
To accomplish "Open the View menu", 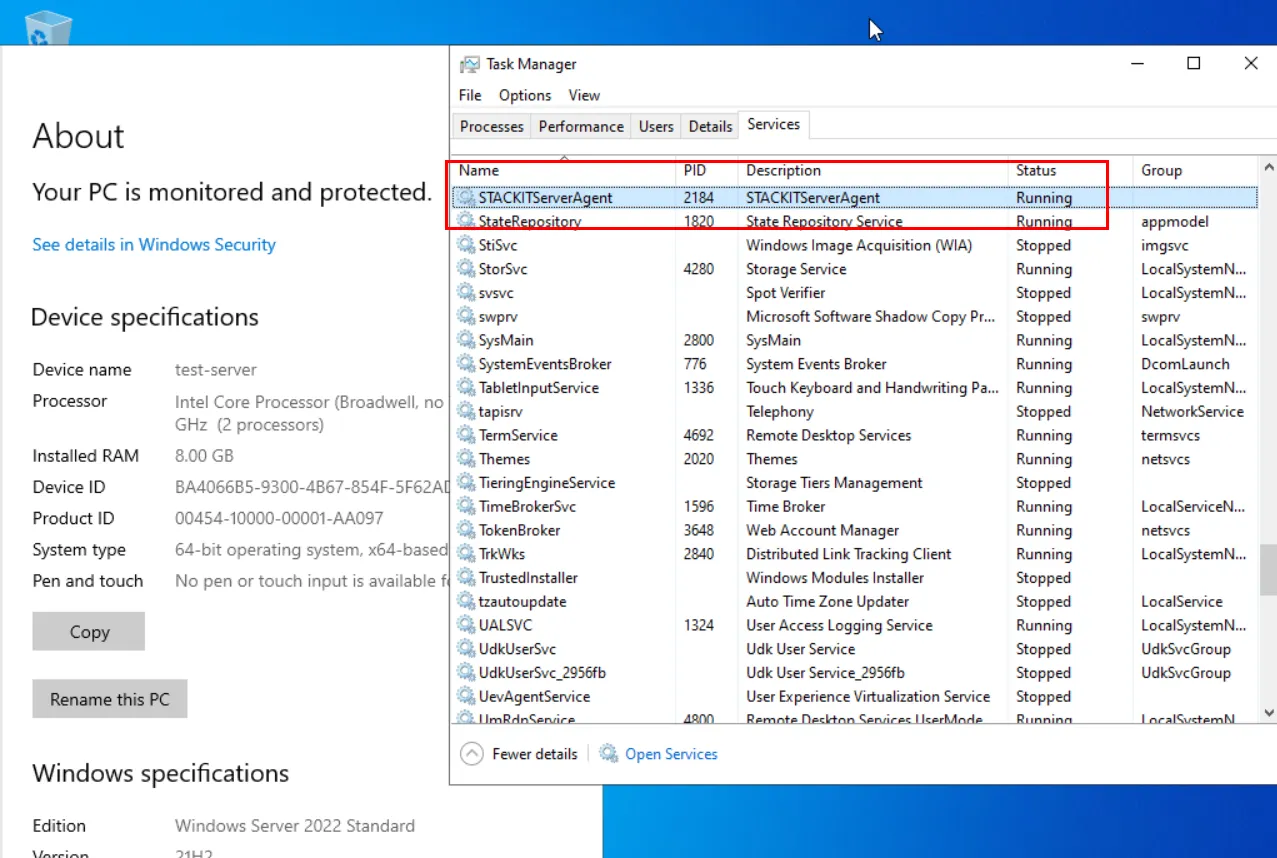I will pyautogui.click(x=584, y=95).
